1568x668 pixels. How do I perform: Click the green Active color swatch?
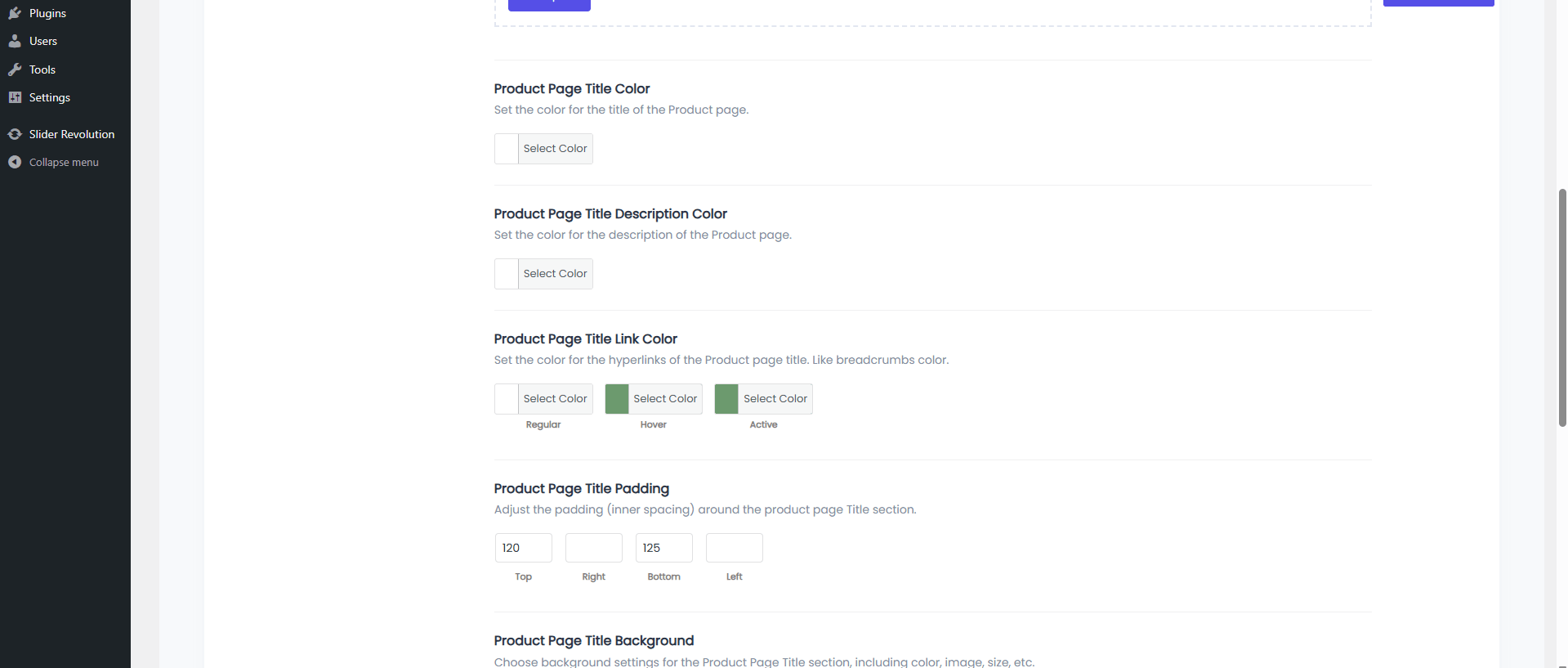coord(726,399)
